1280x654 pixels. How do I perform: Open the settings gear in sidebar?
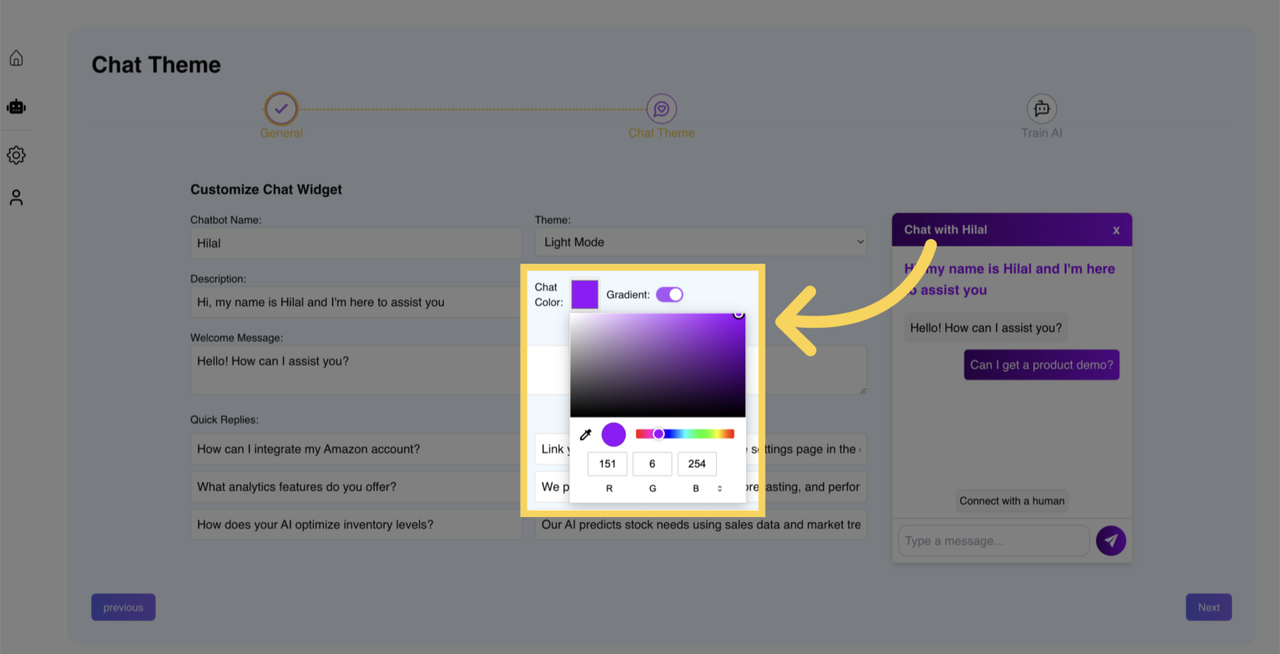[x=16, y=155]
